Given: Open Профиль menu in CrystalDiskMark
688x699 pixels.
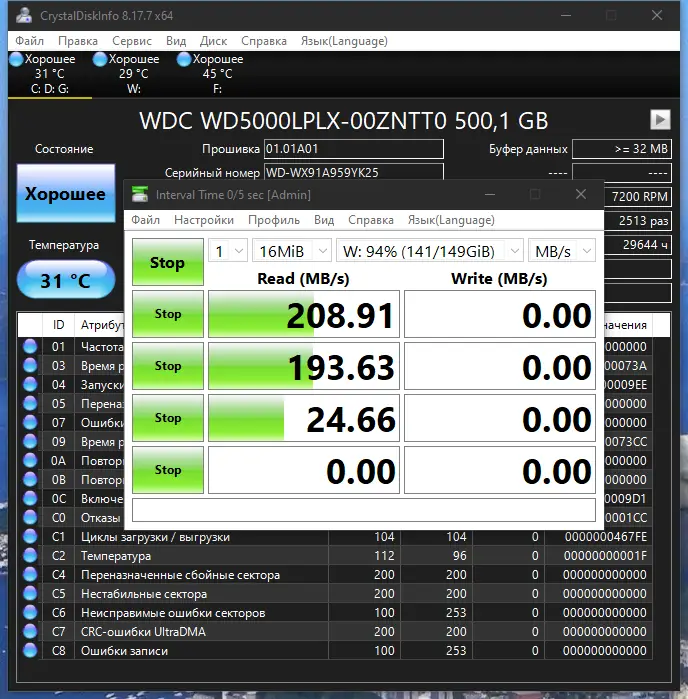Looking at the screenshot, I should point(274,220).
